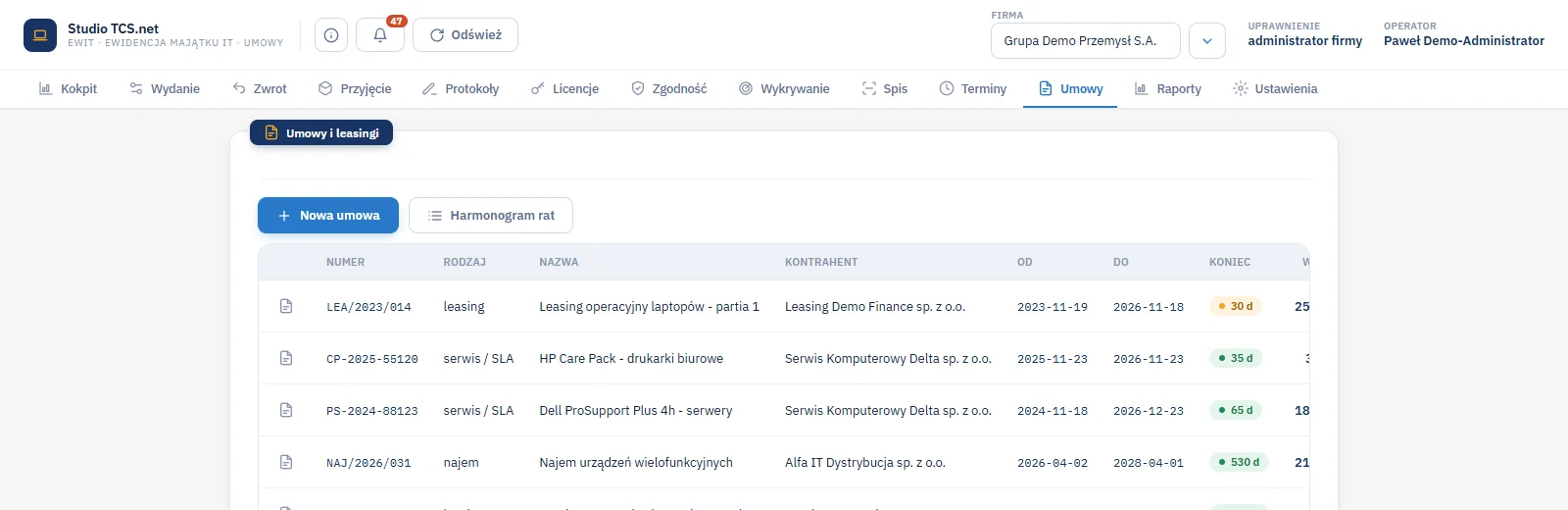Image resolution: width=1568 pixels, height=510 pixels.
Task: Expand the company selector chevron dropdown
Action: click(1207, 41)
